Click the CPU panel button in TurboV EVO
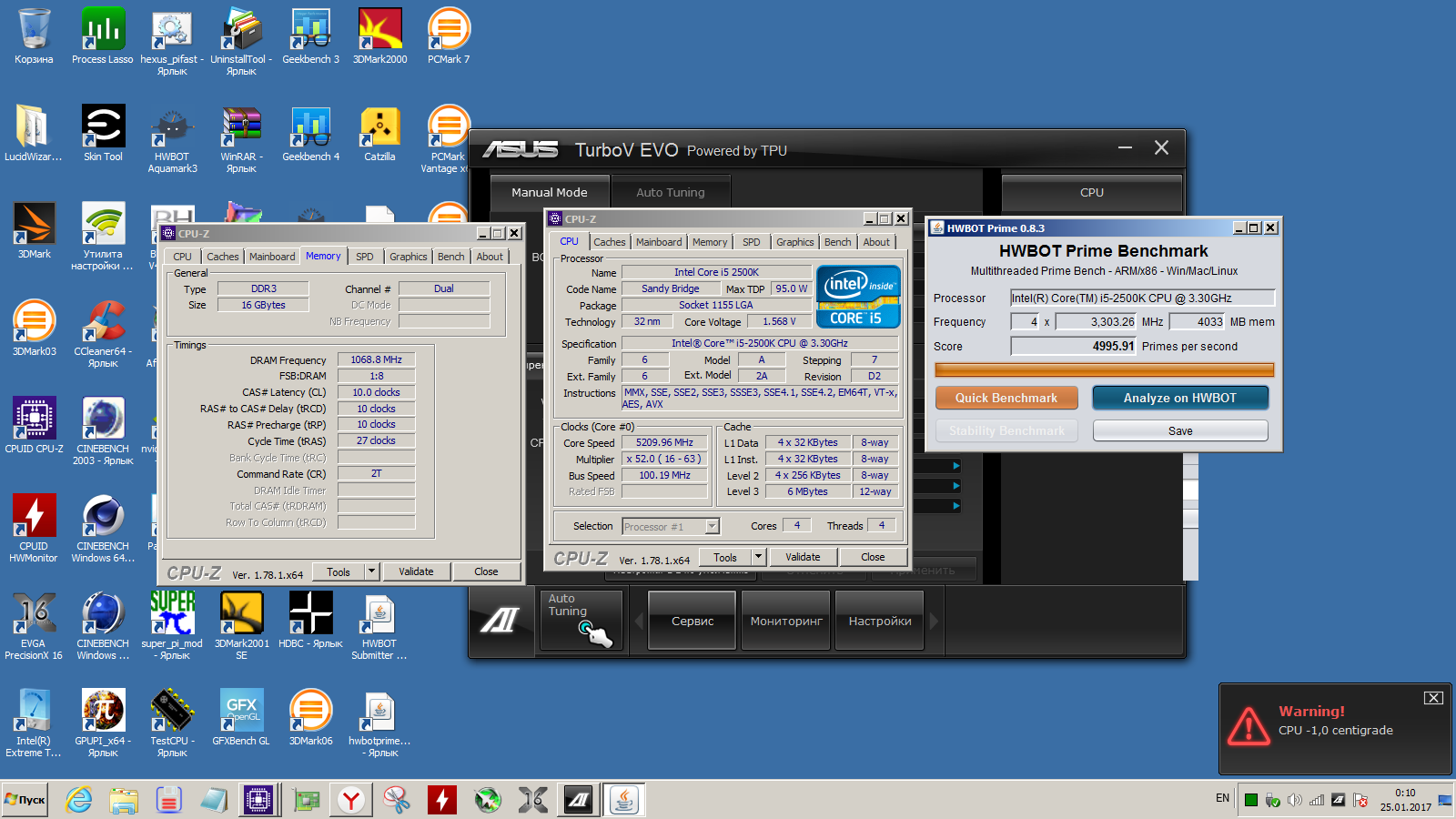Screen dimensions: 1456x819 pyautogui.click(x=1092, y=192)
